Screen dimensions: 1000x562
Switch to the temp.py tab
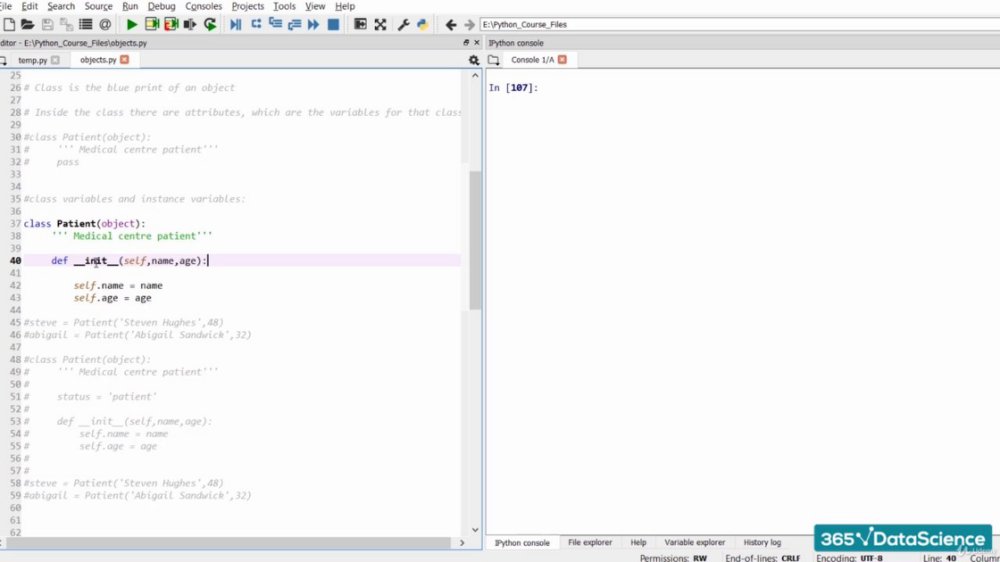coord(33,60)
